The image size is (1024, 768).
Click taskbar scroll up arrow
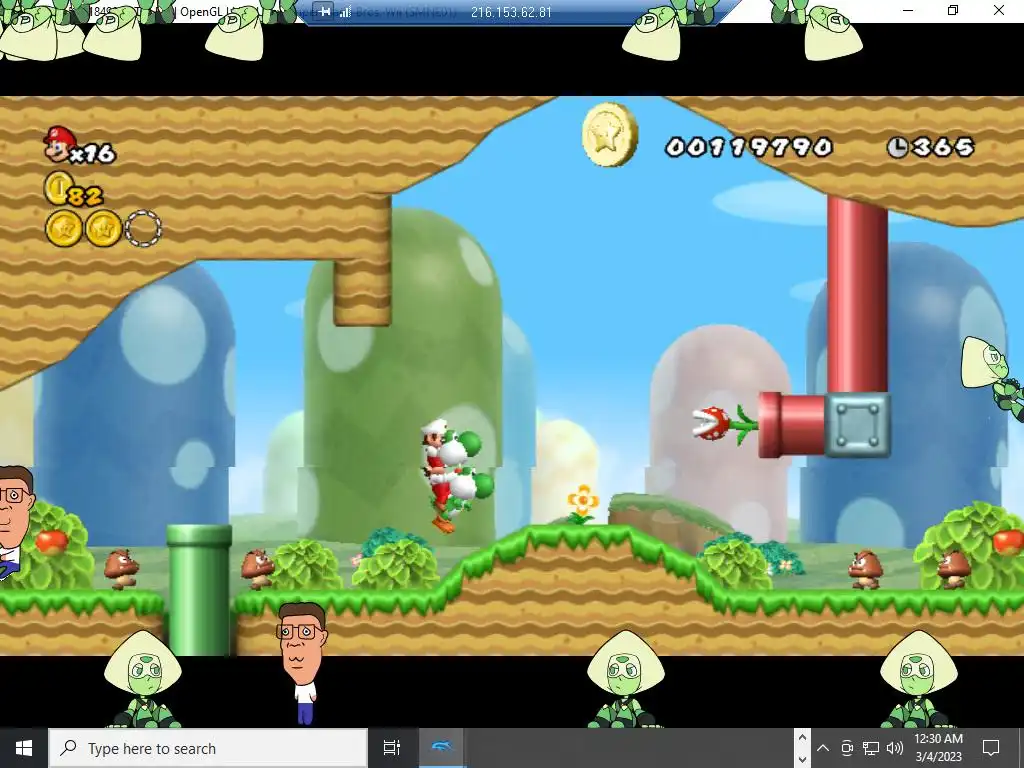click(x=802, y=738)
